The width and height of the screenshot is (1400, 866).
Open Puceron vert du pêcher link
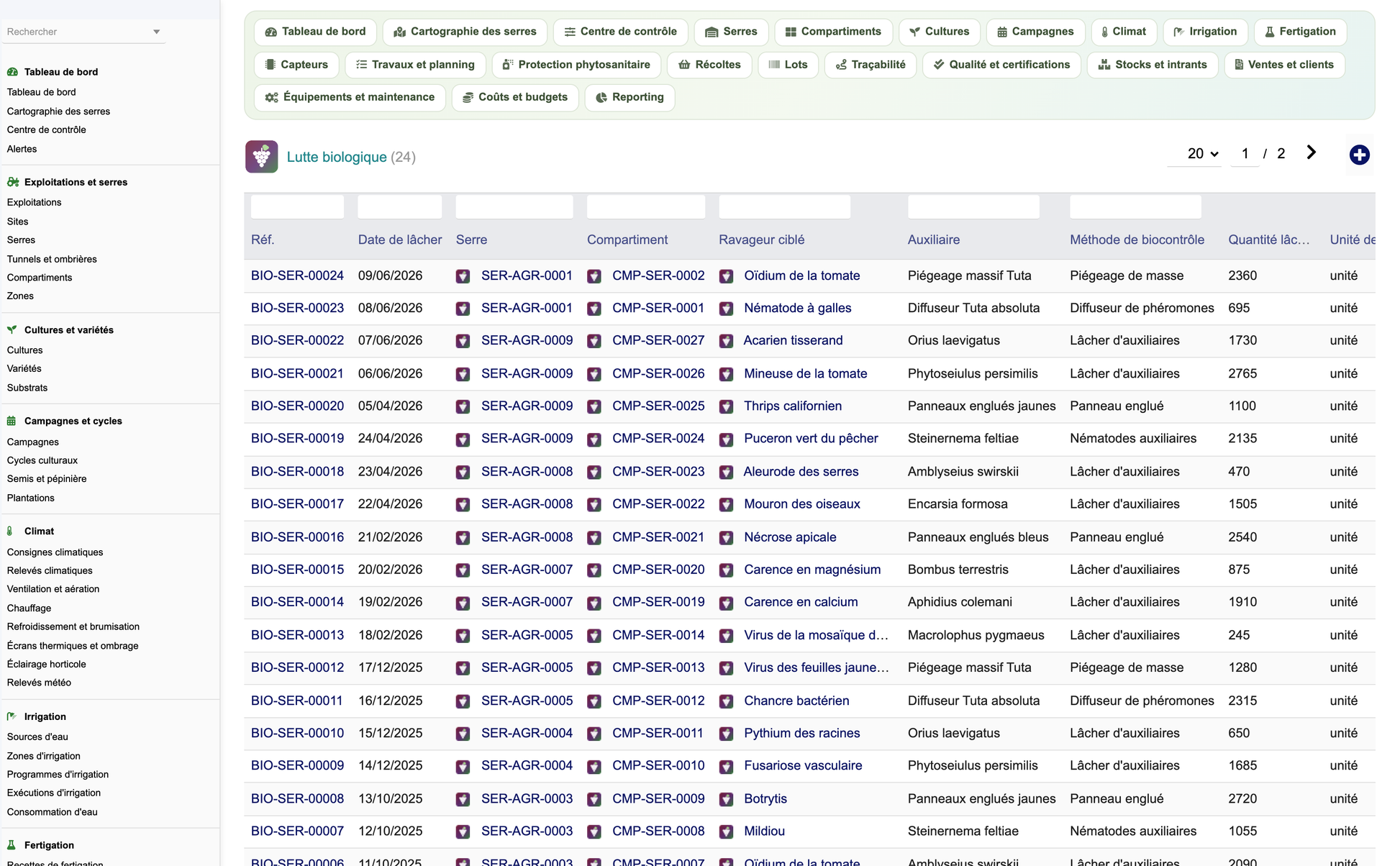811,439
